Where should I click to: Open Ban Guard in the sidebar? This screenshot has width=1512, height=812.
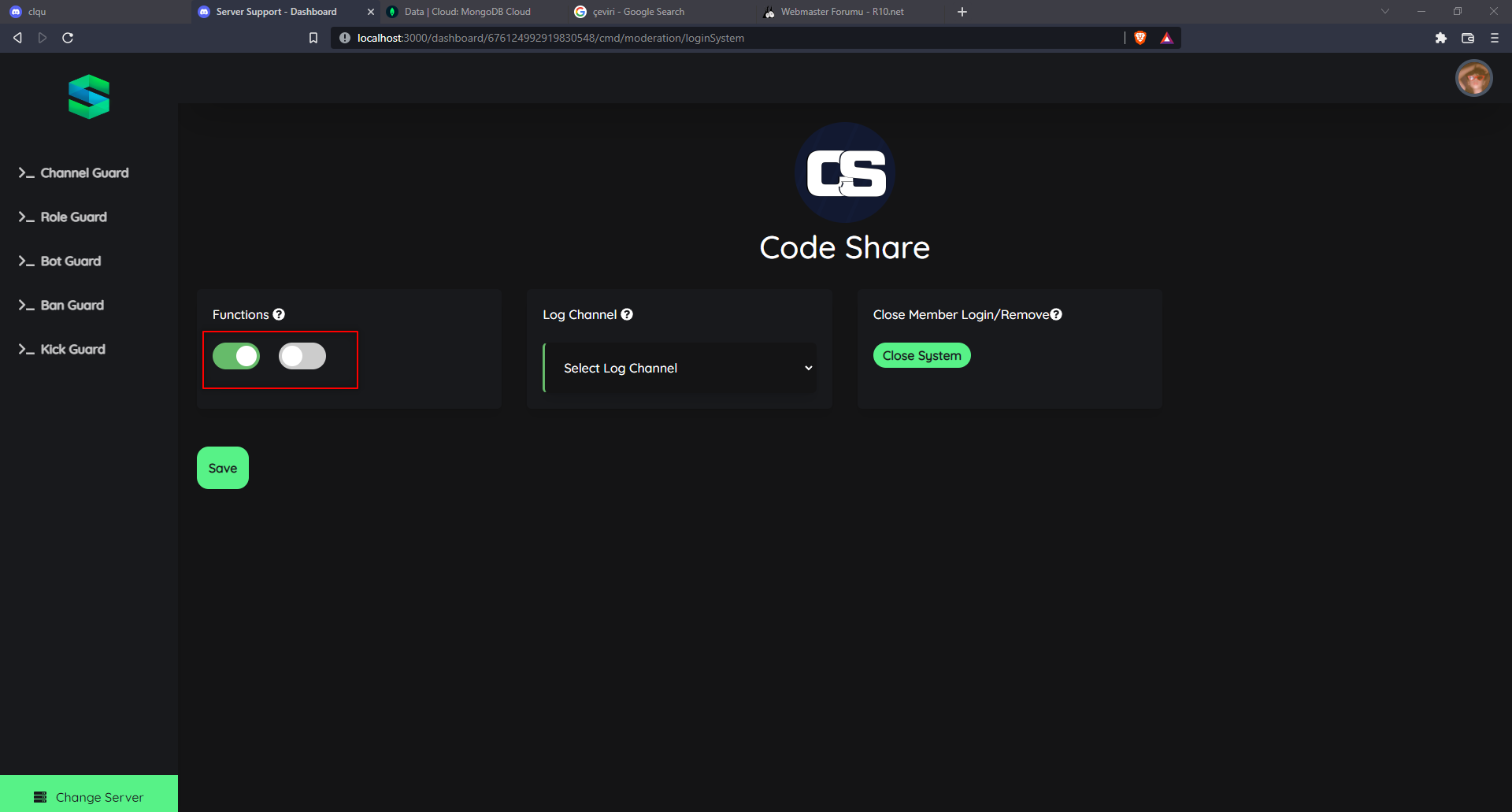[61, 305]
